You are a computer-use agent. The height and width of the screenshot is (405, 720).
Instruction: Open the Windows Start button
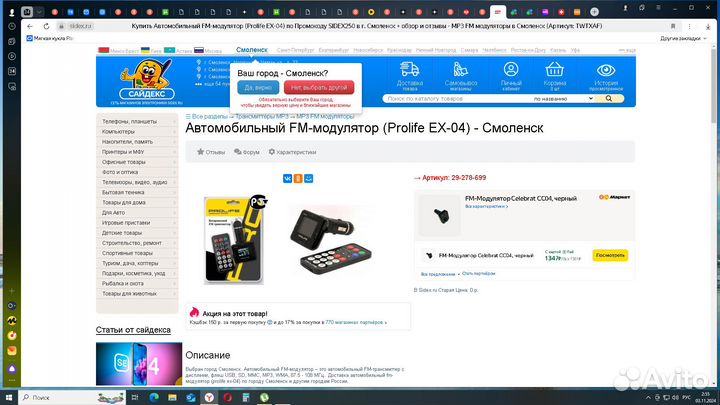click(x=9, y=397)
